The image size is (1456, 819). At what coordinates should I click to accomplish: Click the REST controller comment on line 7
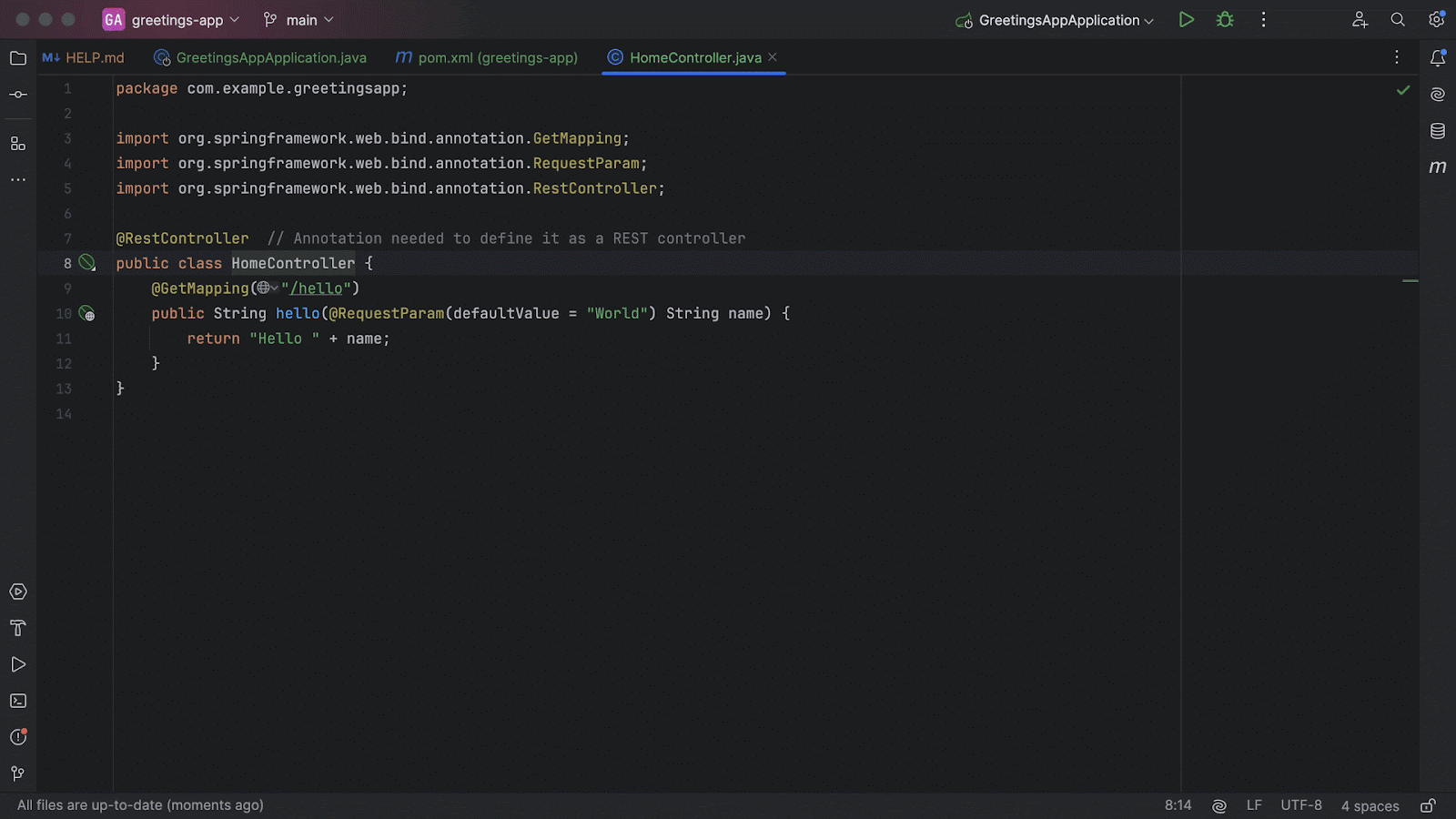[507, 238]
